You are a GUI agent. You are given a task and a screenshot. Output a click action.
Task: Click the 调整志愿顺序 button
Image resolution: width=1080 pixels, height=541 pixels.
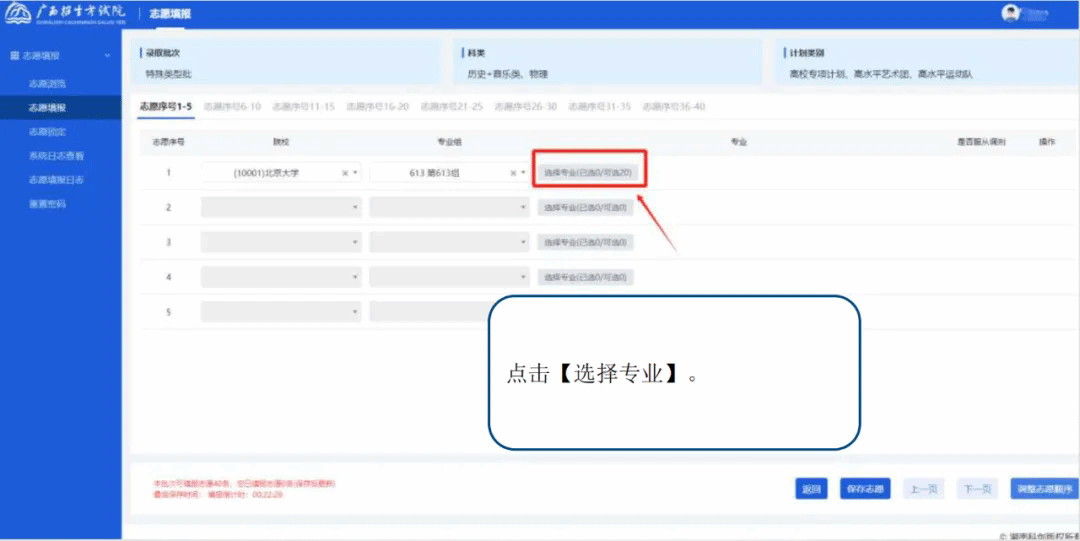coord(1044,489)
